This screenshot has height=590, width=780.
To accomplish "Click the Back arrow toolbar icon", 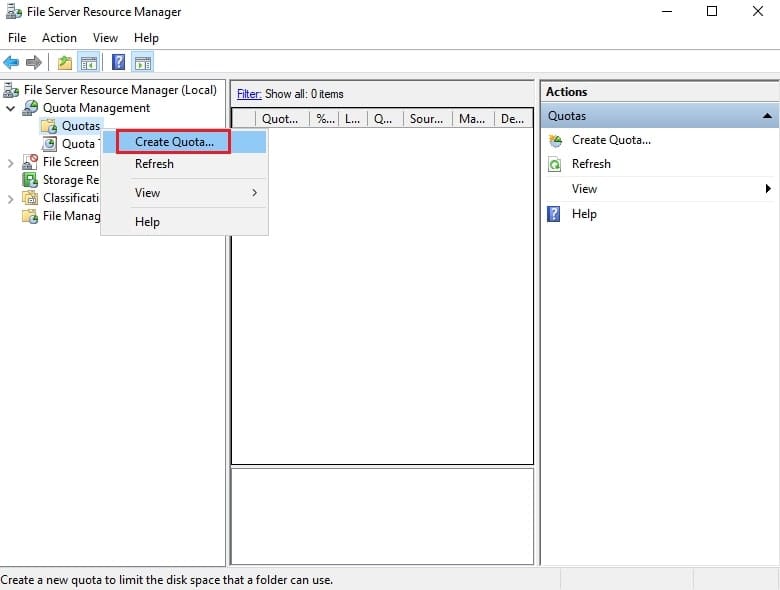I will pyautogui.click(x=11, y=63).
